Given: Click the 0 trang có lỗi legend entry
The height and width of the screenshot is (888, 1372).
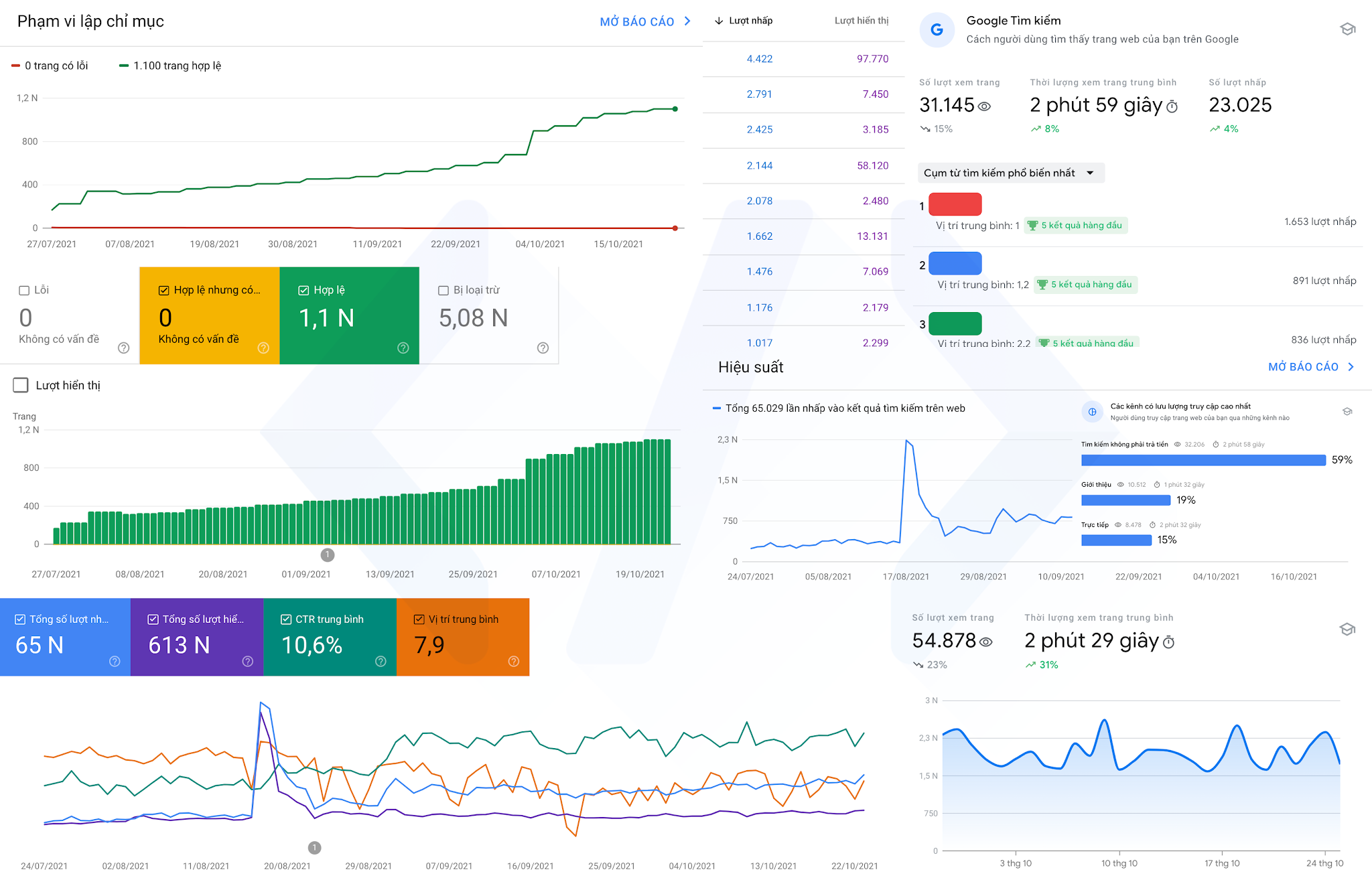Looking at the screenshot, I should point(50,66).
